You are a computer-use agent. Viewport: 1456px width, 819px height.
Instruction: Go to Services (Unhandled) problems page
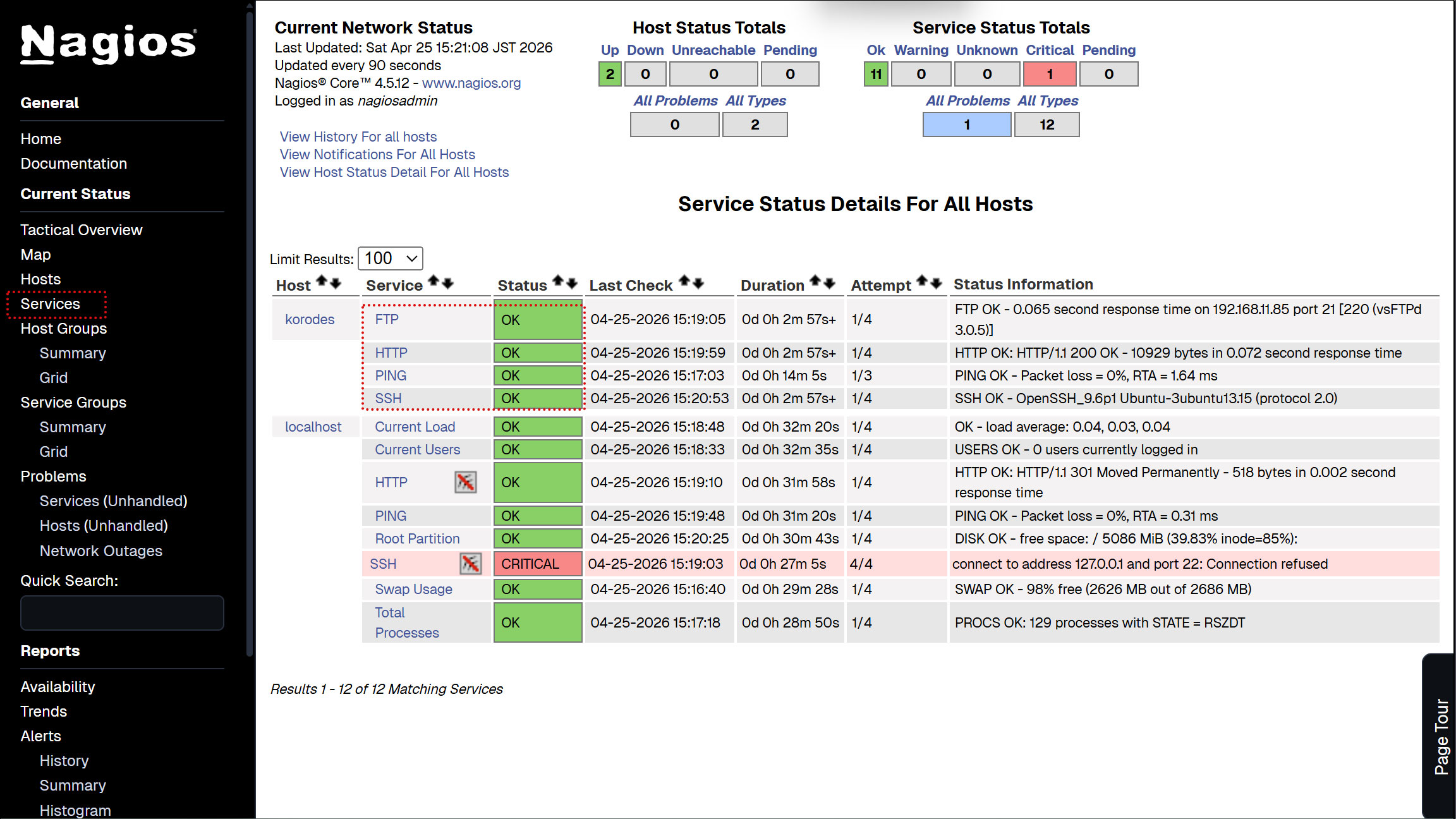tap(113, 500)
